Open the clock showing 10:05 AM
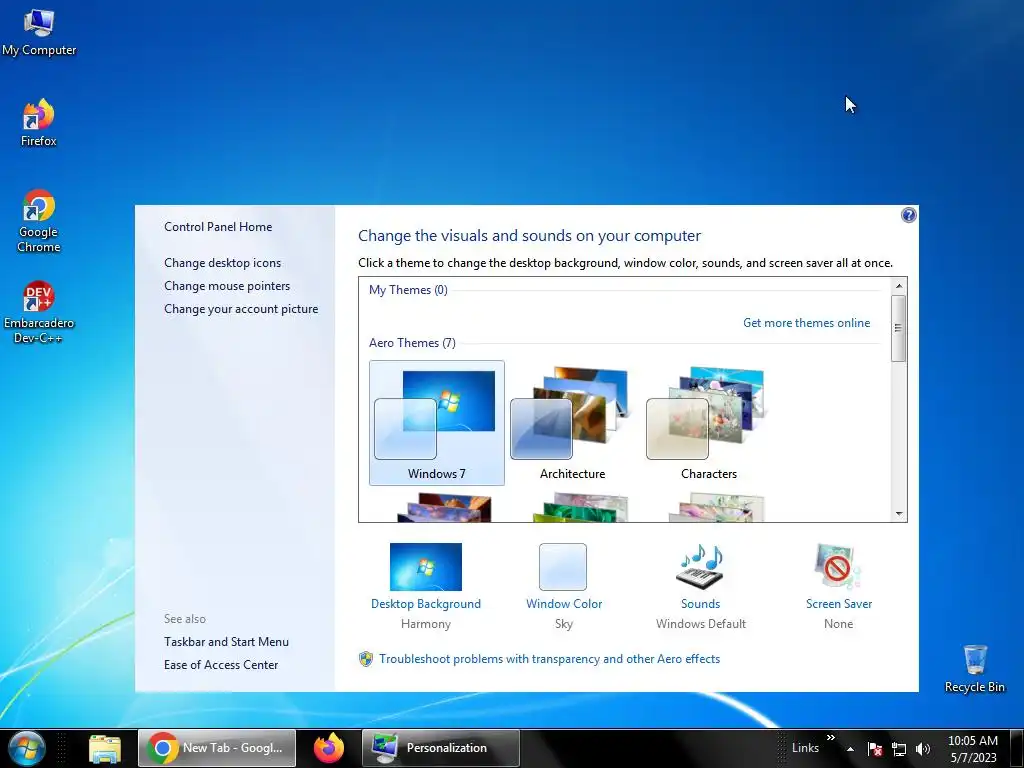Screen dimensions: 1024x768 (972, 748)
